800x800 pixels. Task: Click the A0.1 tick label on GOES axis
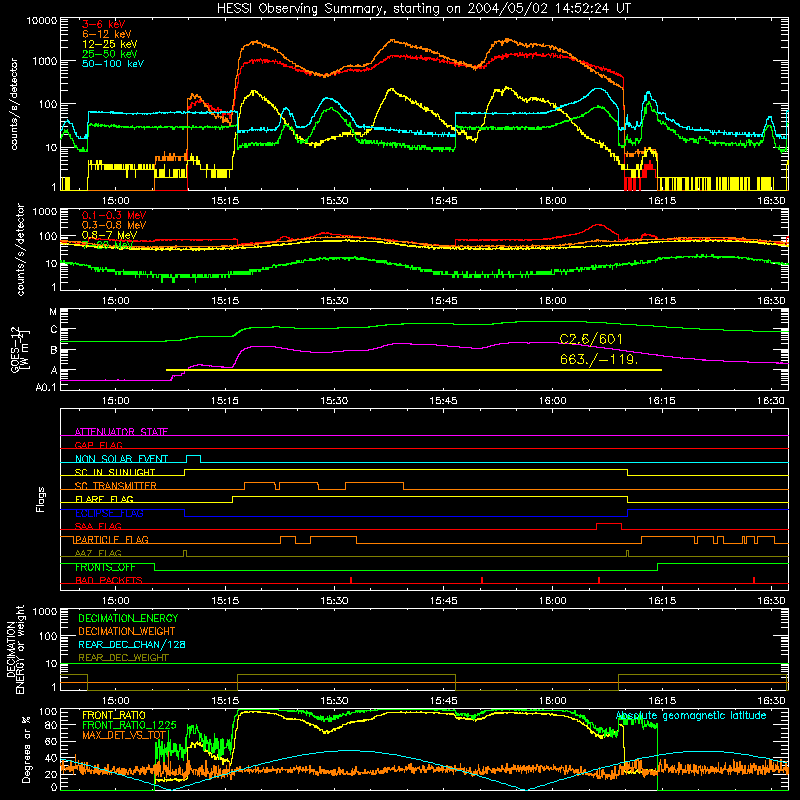[x=46, y=388]
